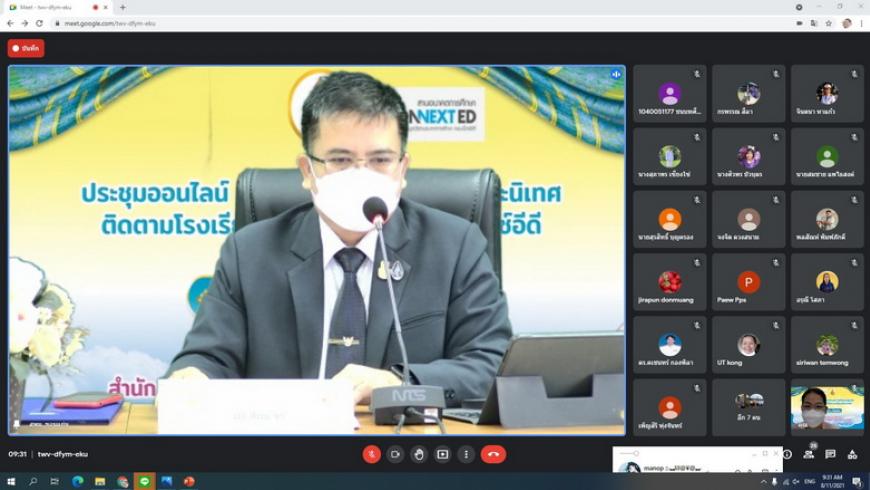Unmute the microphone in Meet controls
Viewport: 870px width, 490px height.
click(x=371, y=454)
